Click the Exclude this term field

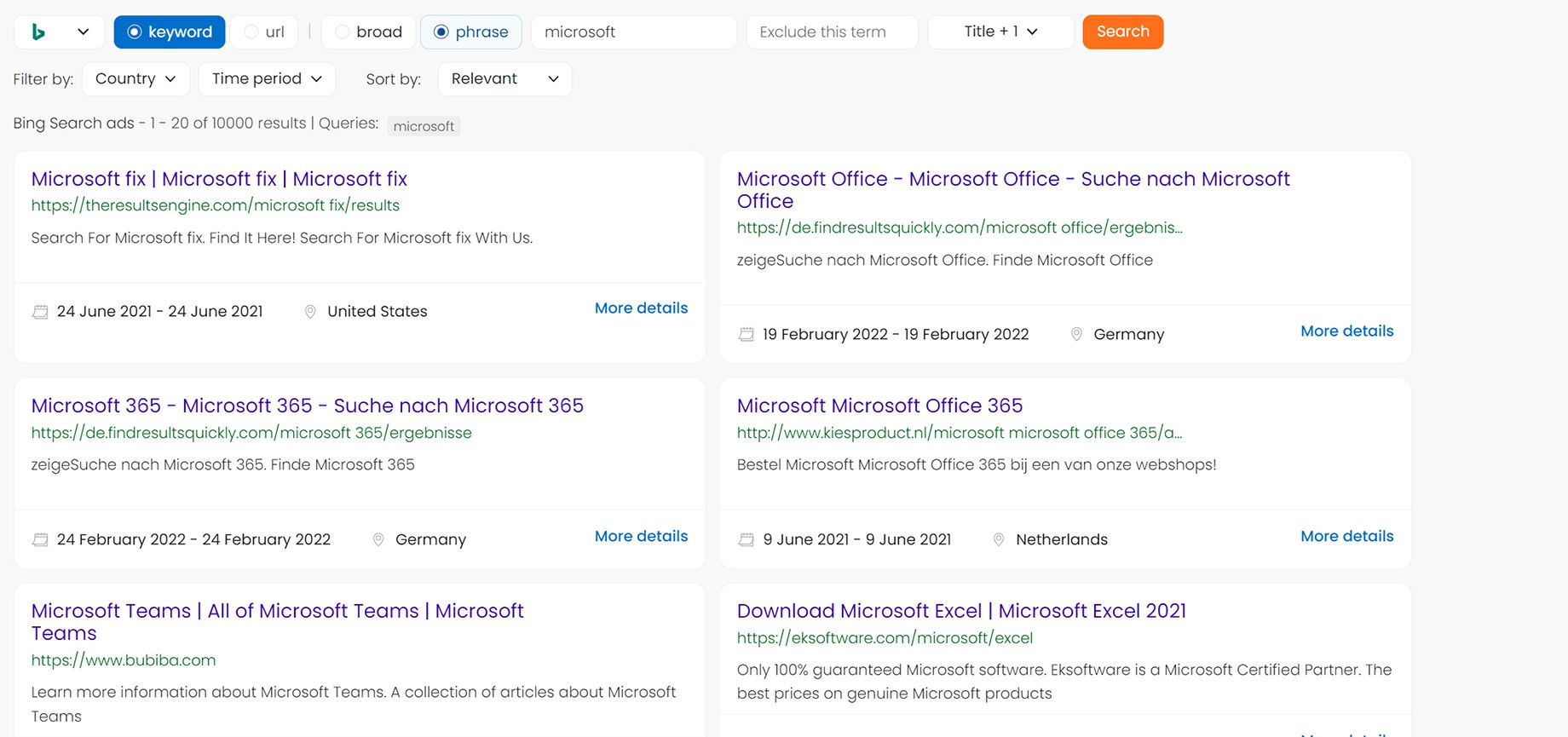(x=832, y=32)
